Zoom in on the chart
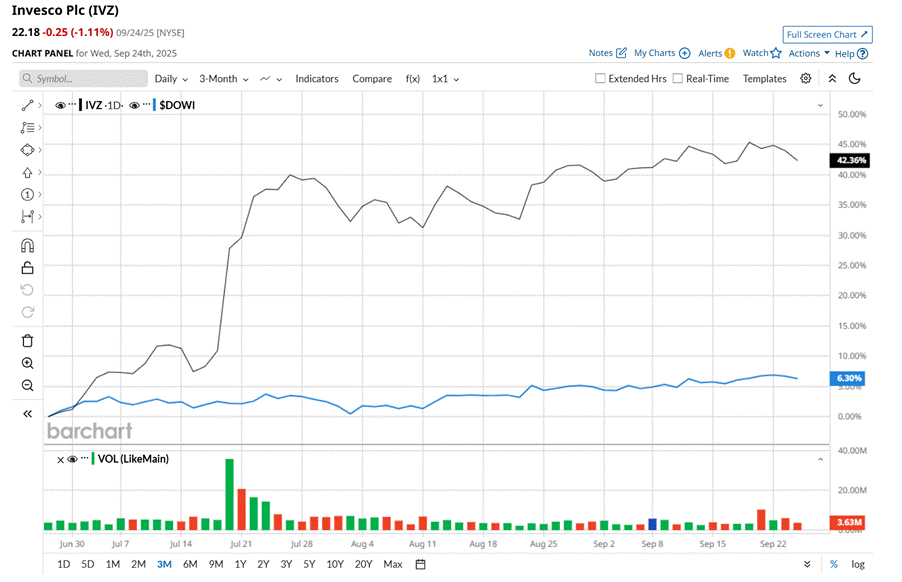The width and height of the screenshot is (902, 582). (x=27, y=363)
